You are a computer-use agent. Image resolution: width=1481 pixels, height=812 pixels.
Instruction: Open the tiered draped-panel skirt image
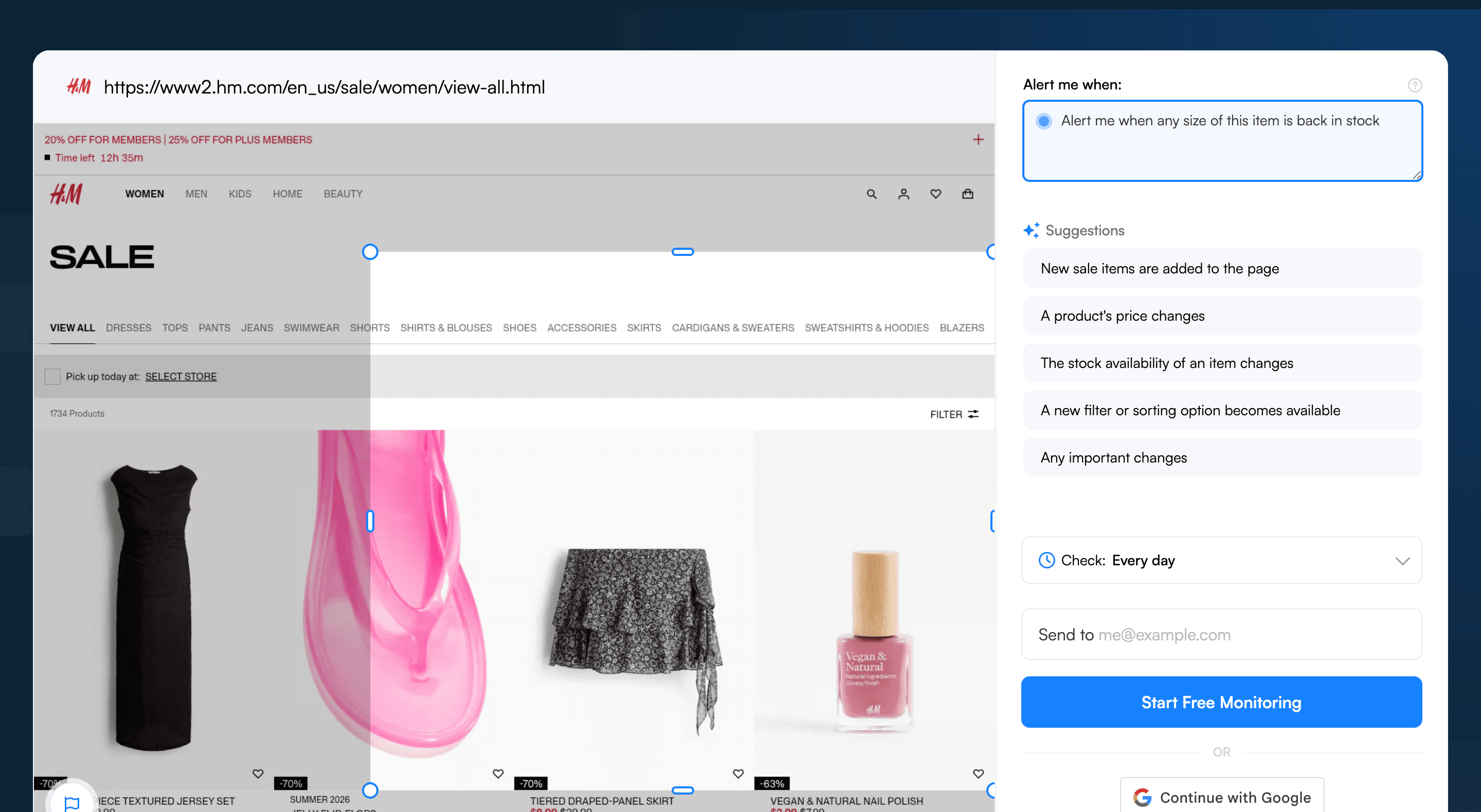pyautogui.click(x=634, y=609)
